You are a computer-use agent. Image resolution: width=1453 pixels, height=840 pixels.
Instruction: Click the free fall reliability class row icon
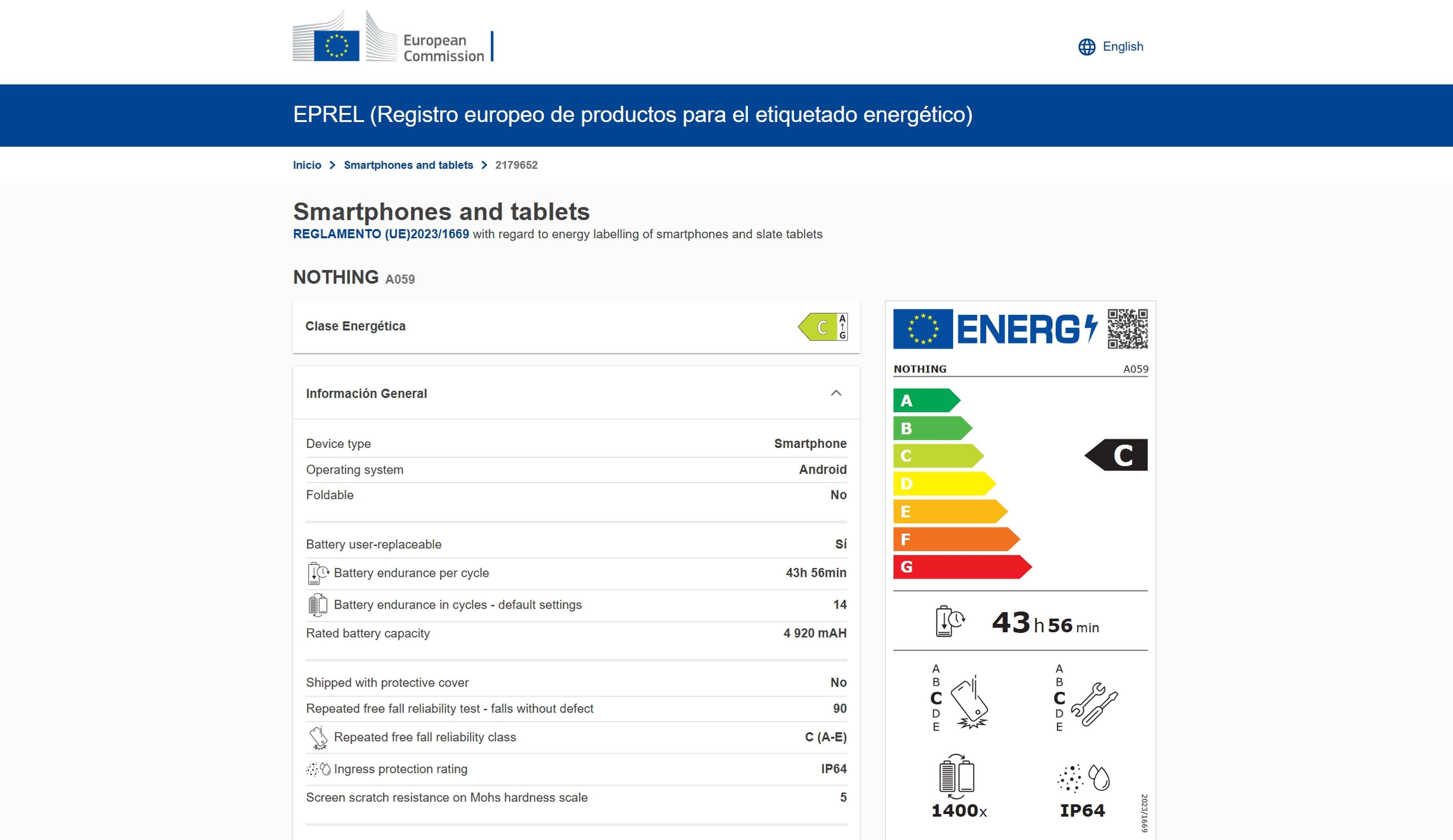click(318, 737)
